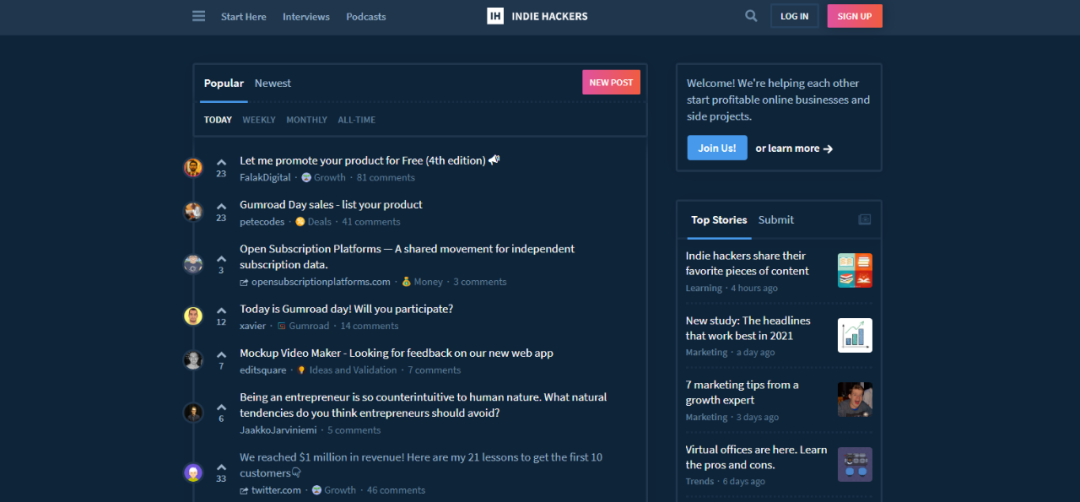Viewport: 1080px width, 502px height.
Task: Upvote the Gumroad Day sales post
Action: pyautogui.click(x=221, y=207)
